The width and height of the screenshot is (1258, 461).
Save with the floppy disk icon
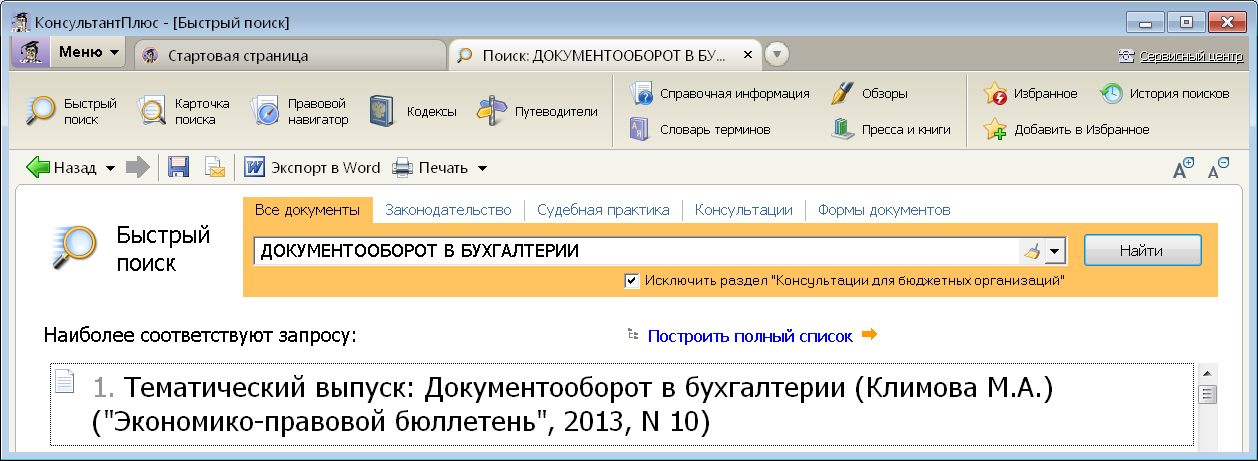coord(179,168)
